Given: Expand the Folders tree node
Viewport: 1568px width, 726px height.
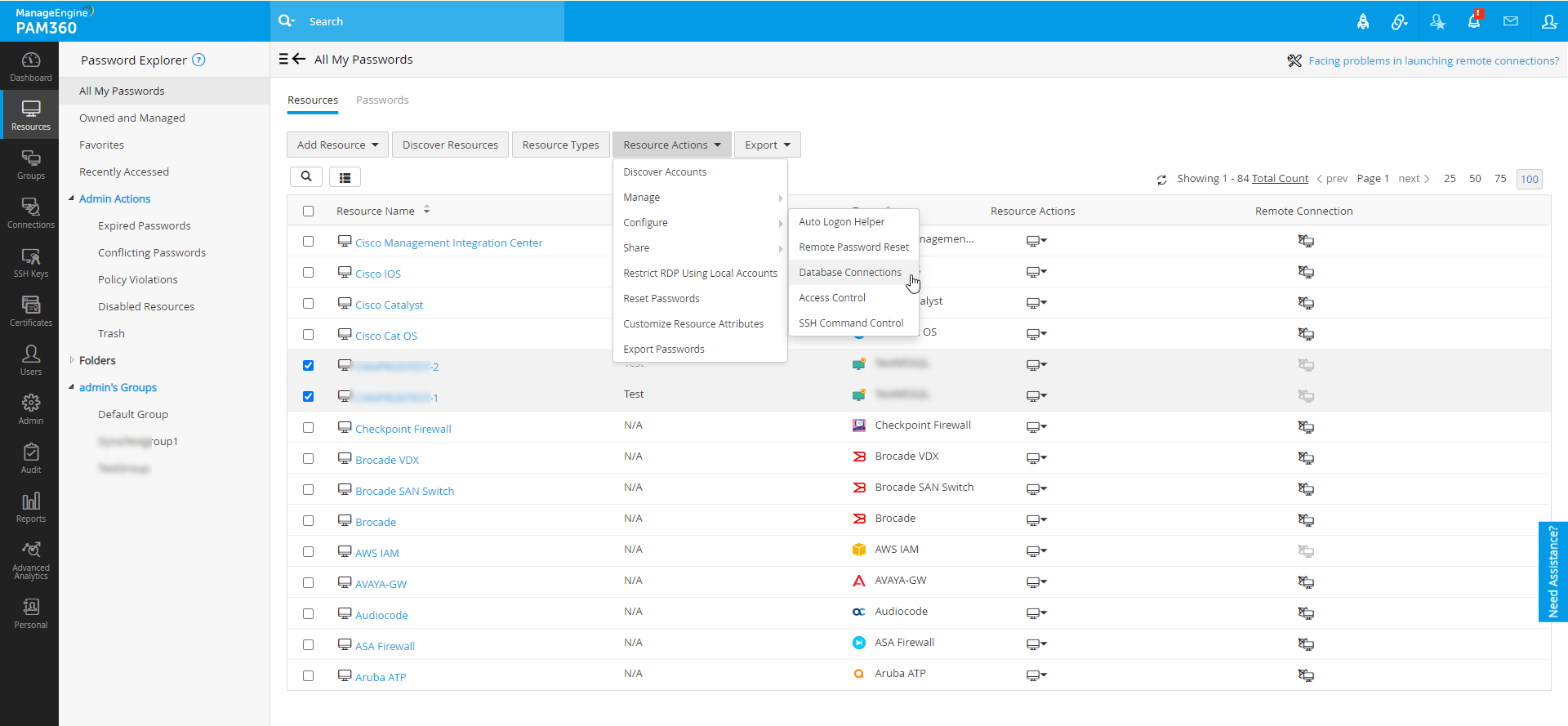Looking at the screenshot, I should pos(72,360).
